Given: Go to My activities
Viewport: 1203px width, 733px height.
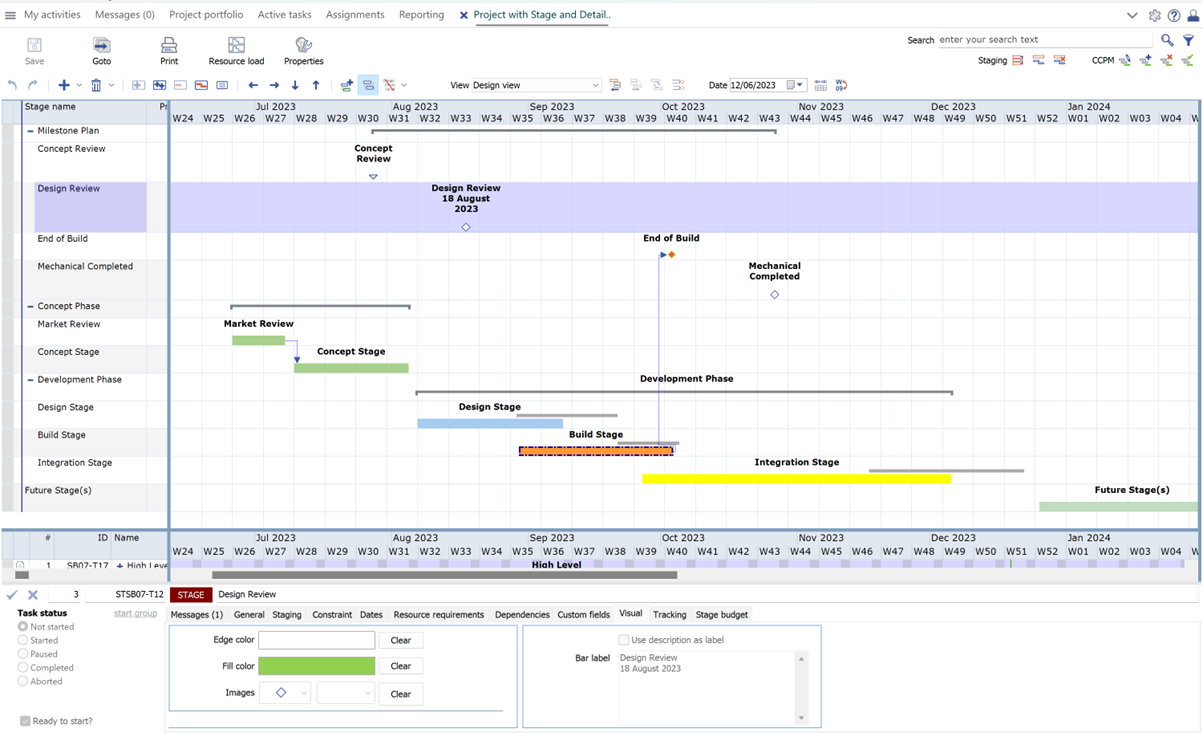Looking at the screenshot, I should point(52,15).
